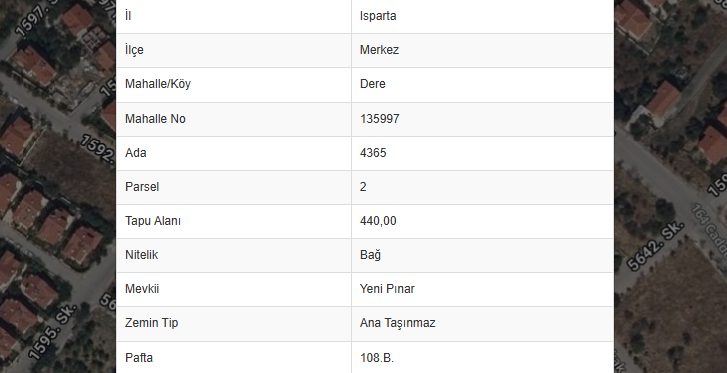Click the İl row label
The width and height of the screenshot is (727, 373).
click(x=128, y=16)
